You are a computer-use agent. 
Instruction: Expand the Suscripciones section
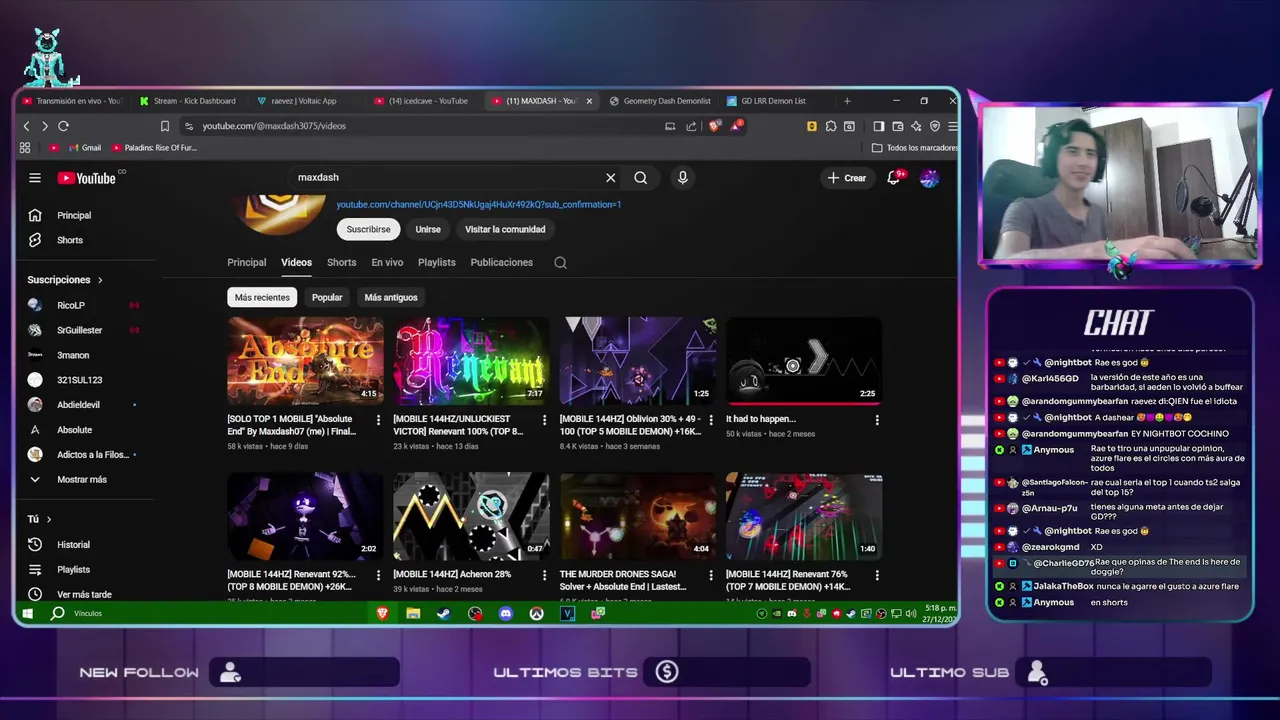click(65, 280)
